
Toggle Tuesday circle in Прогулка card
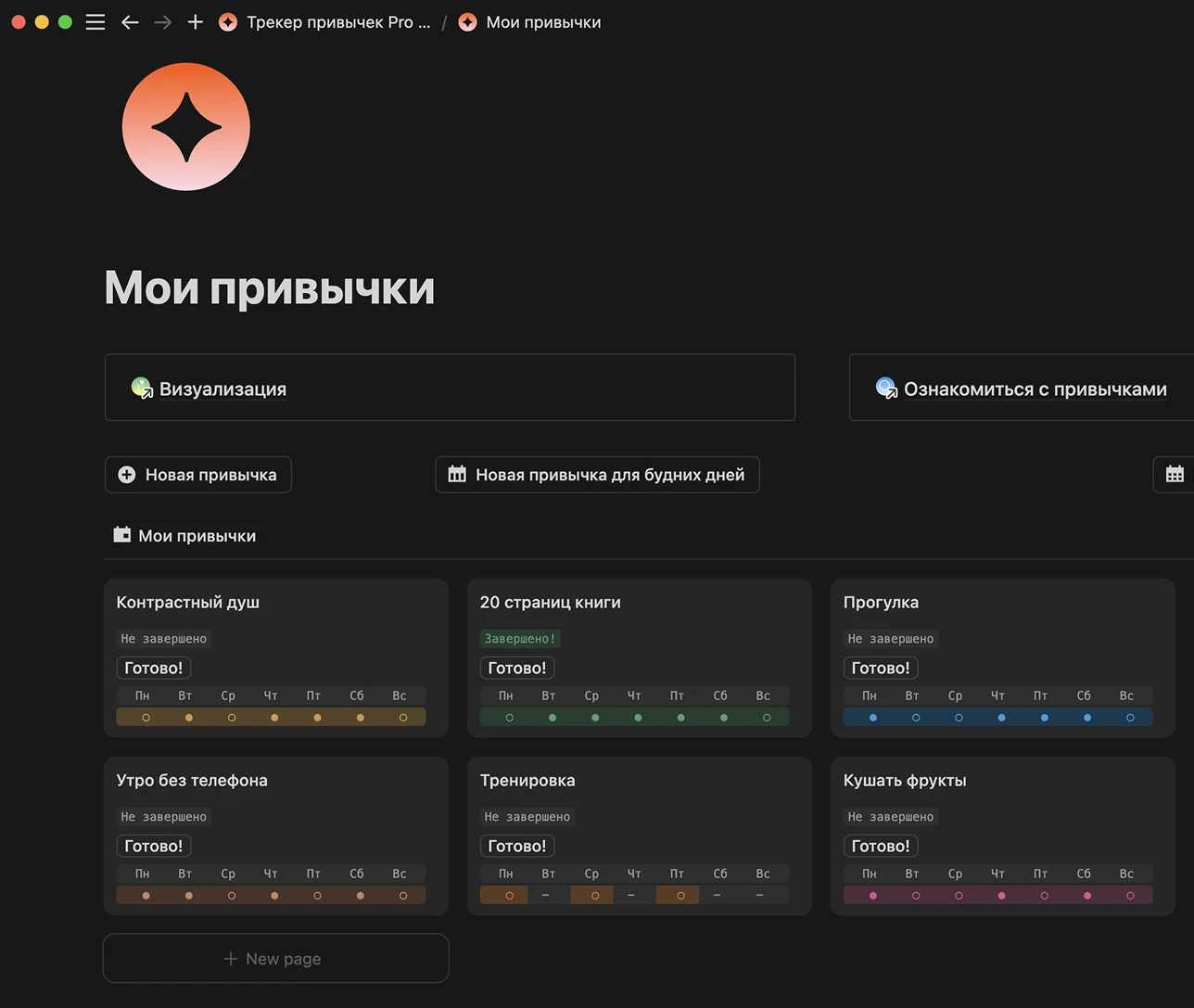(916, 718)
